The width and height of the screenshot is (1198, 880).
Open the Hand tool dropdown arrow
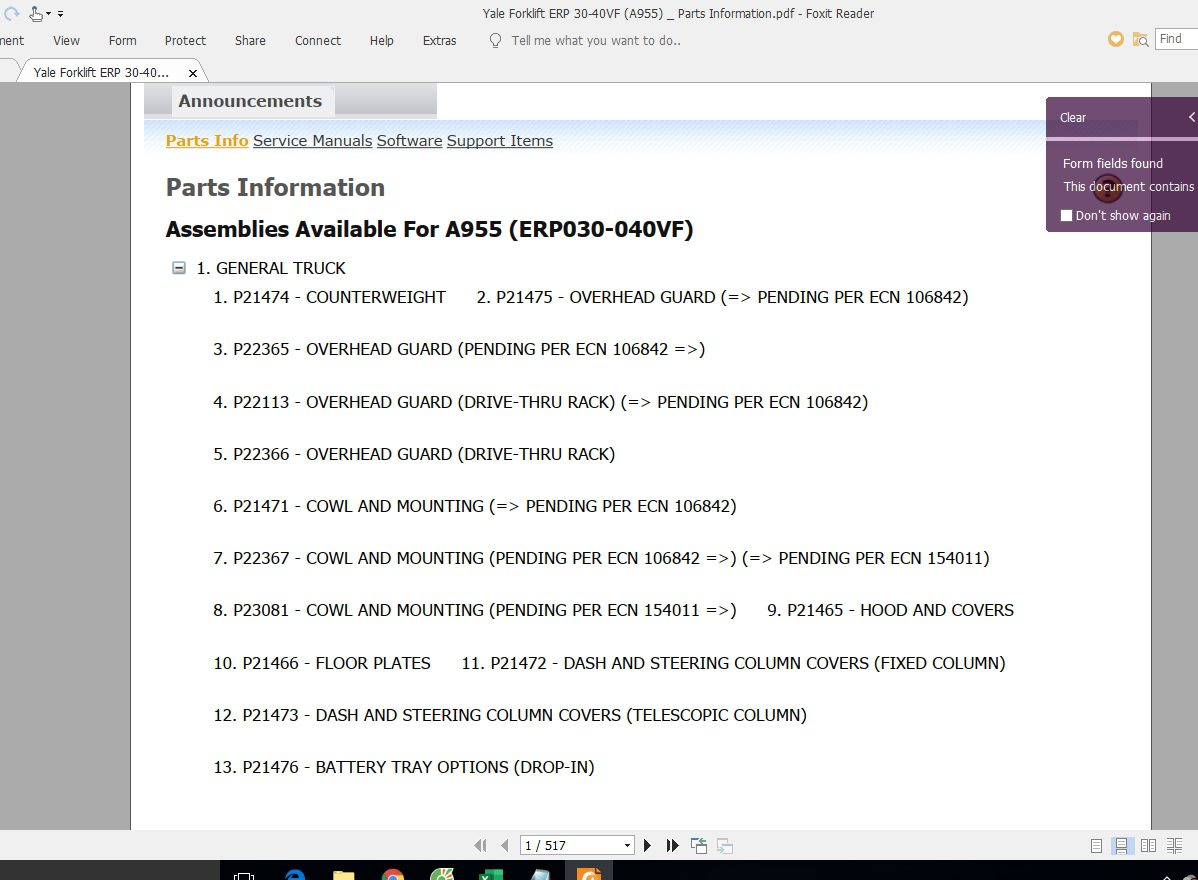pos(48,14)
